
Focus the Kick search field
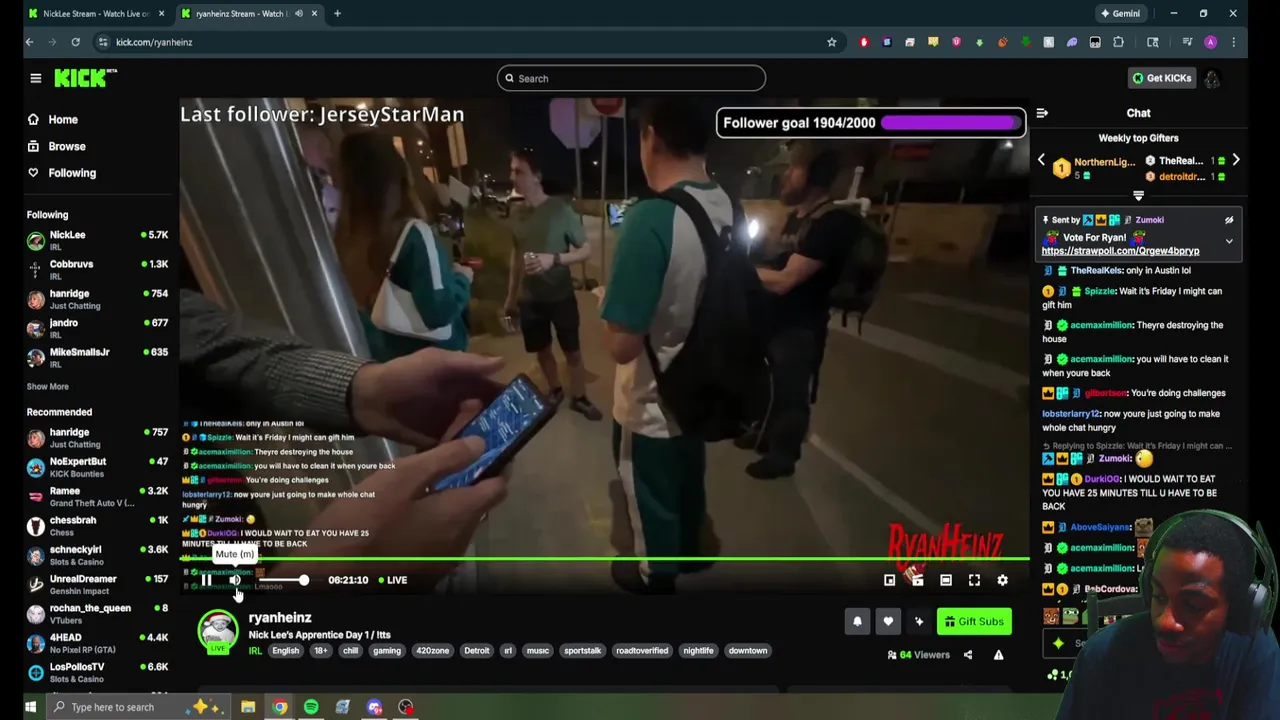631,78
